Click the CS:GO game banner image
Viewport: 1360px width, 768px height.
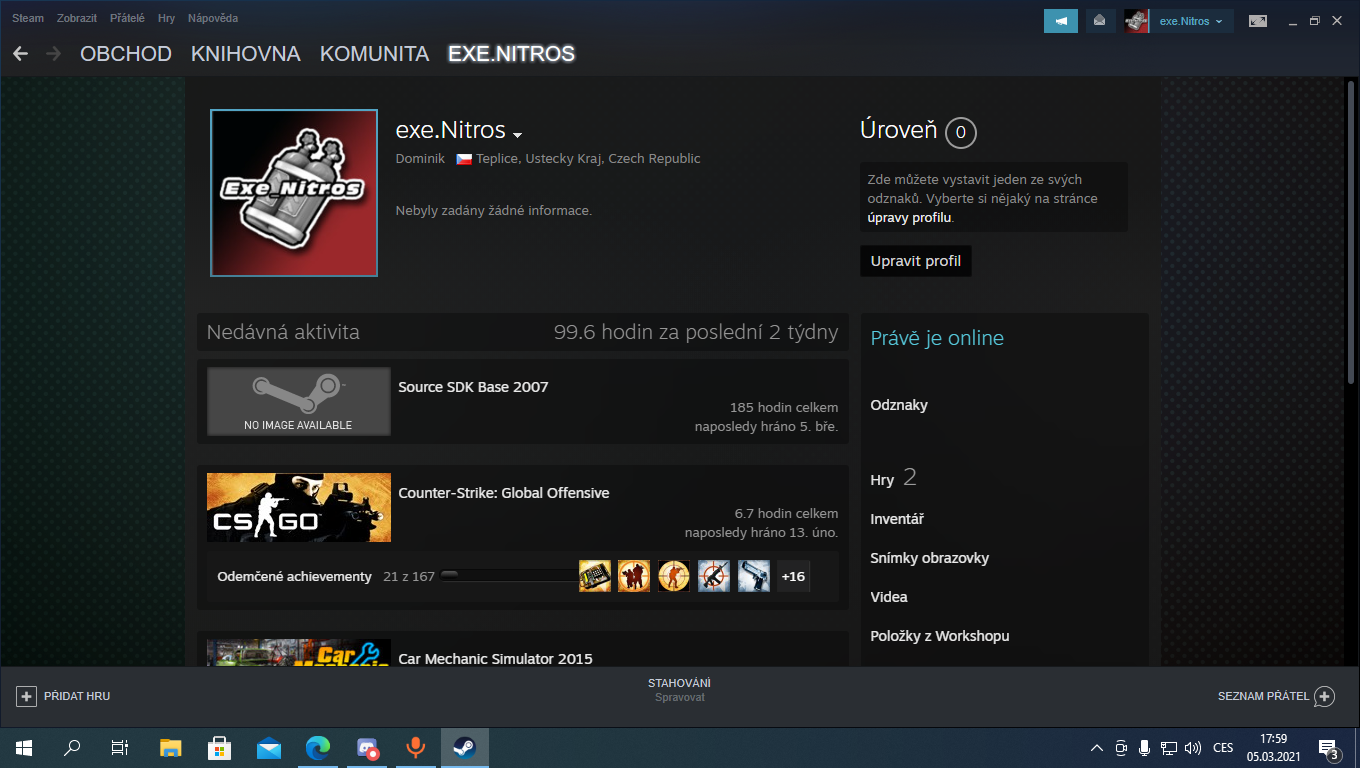pos(299,508)
